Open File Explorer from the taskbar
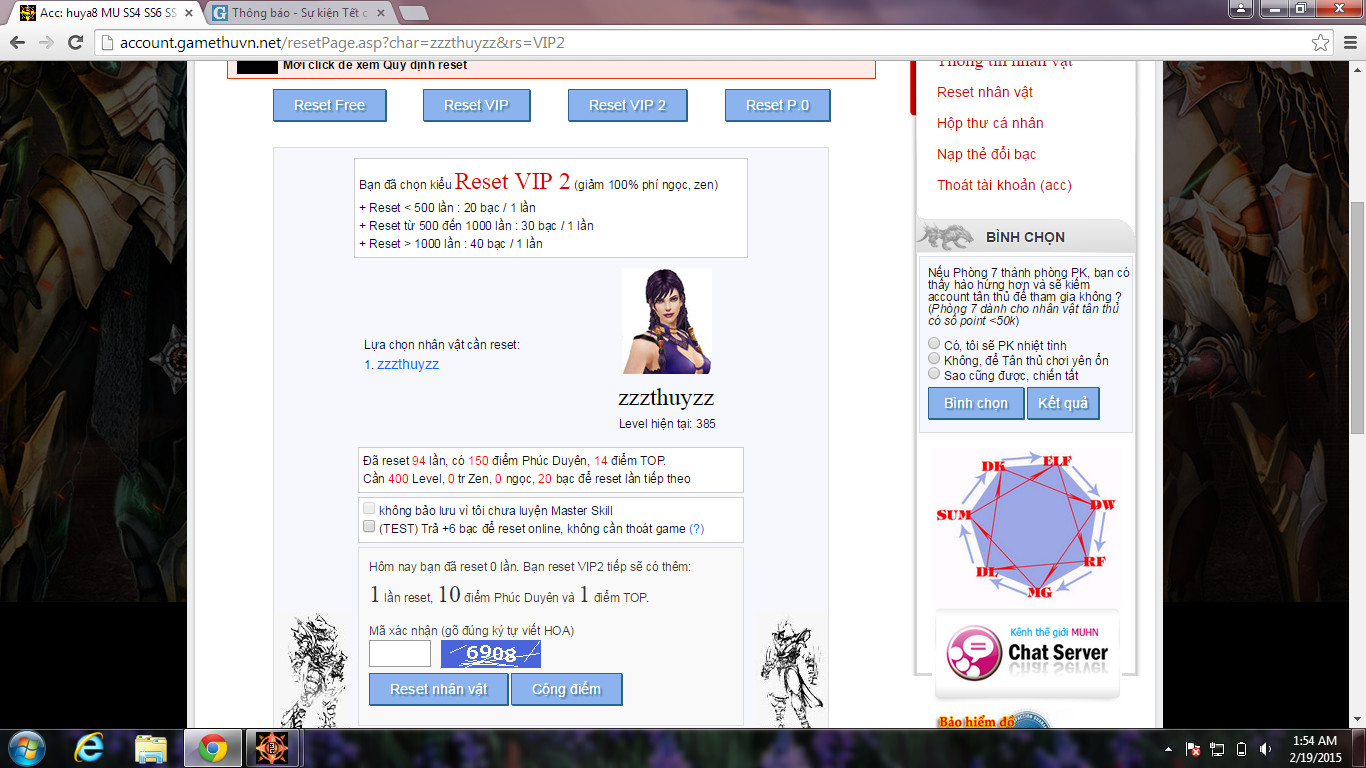The image size is (1366, 768). (x=151, y=748)
